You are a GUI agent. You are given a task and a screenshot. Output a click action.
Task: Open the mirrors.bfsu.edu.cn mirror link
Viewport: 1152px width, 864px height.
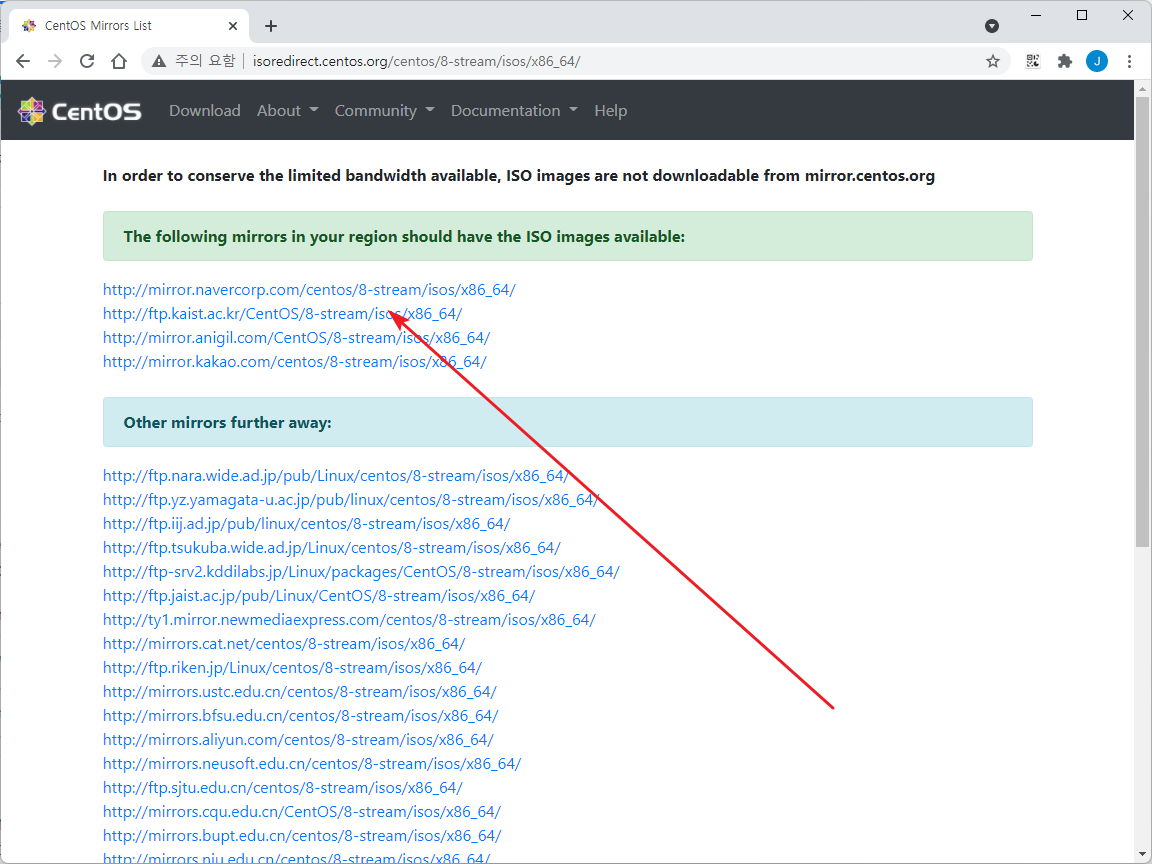click(x=300, y=716)
